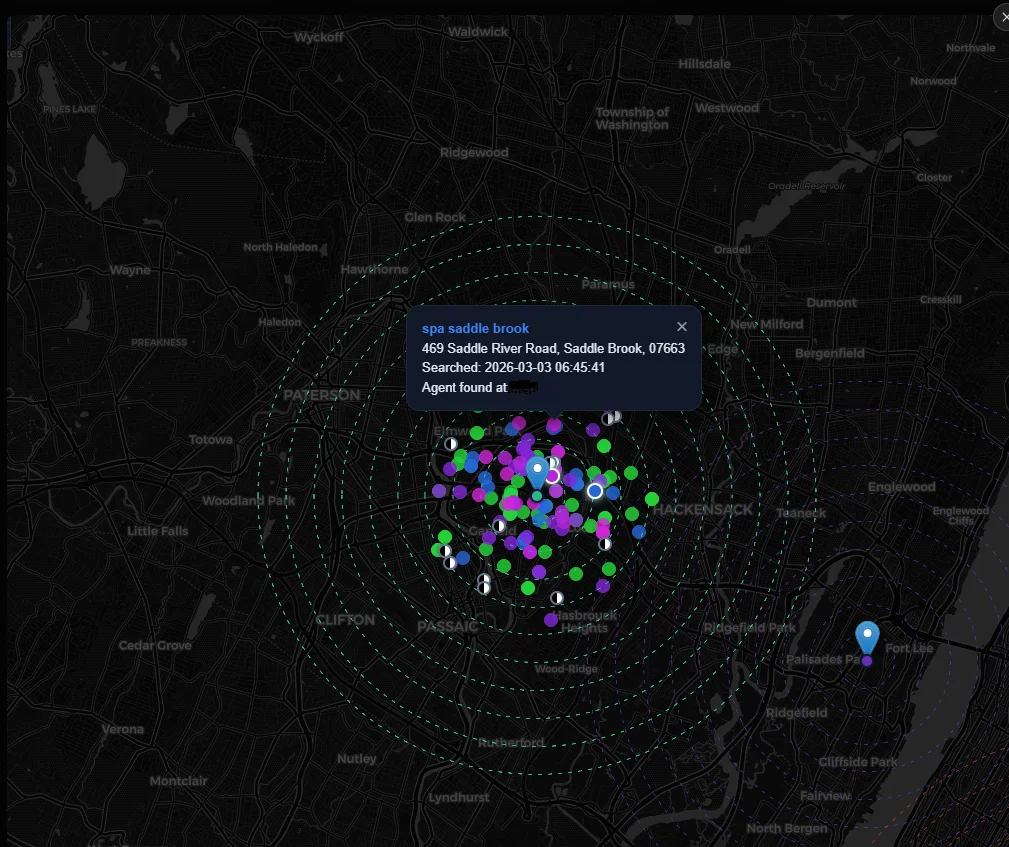The height and width of the screenshot is (847, 1009).
Task: Click the half-filled marker just above Hasbrouck Heights
Action: [x=557, y=598]
